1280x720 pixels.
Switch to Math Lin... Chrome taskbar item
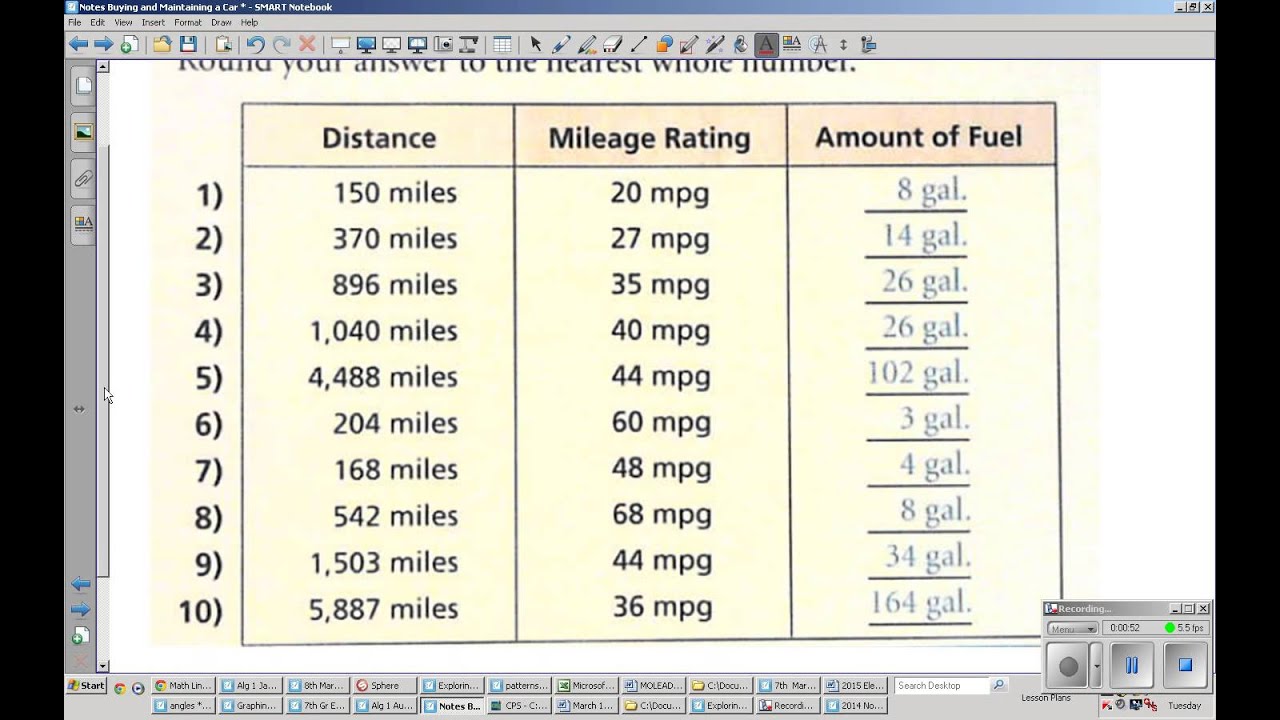tap(183, 686)
